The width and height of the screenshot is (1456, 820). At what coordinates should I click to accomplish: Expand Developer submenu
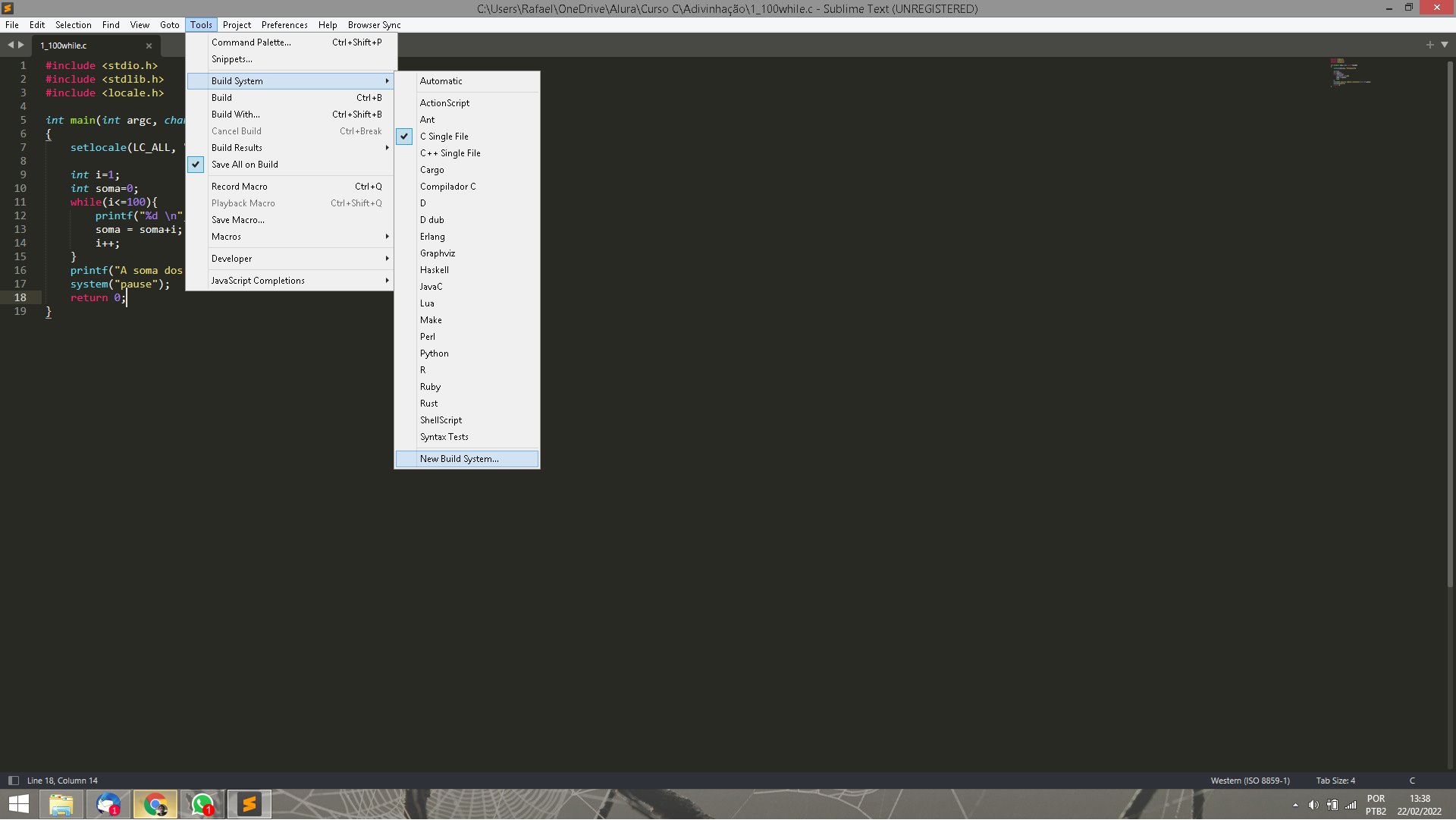coord(291,259)
